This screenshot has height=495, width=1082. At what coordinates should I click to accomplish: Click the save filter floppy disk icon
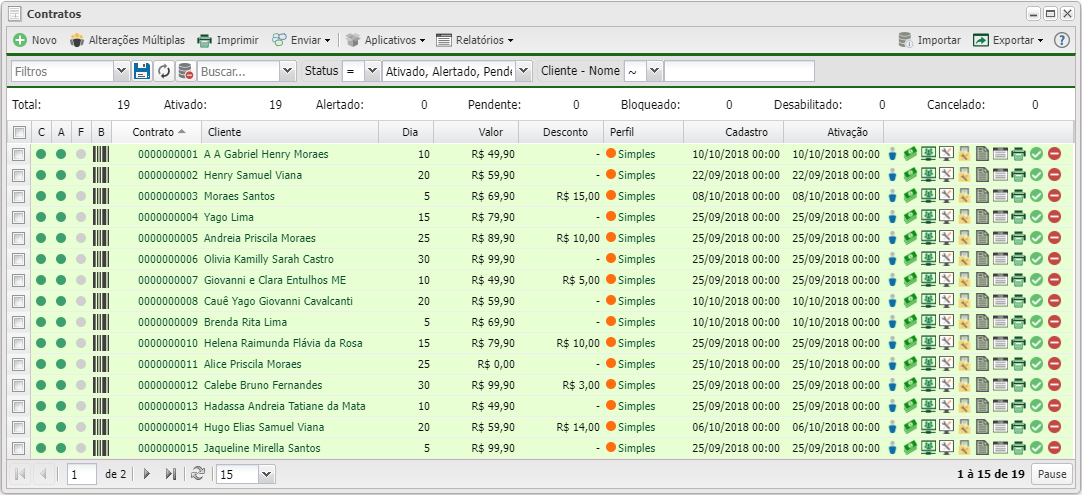tap(142, 71)
